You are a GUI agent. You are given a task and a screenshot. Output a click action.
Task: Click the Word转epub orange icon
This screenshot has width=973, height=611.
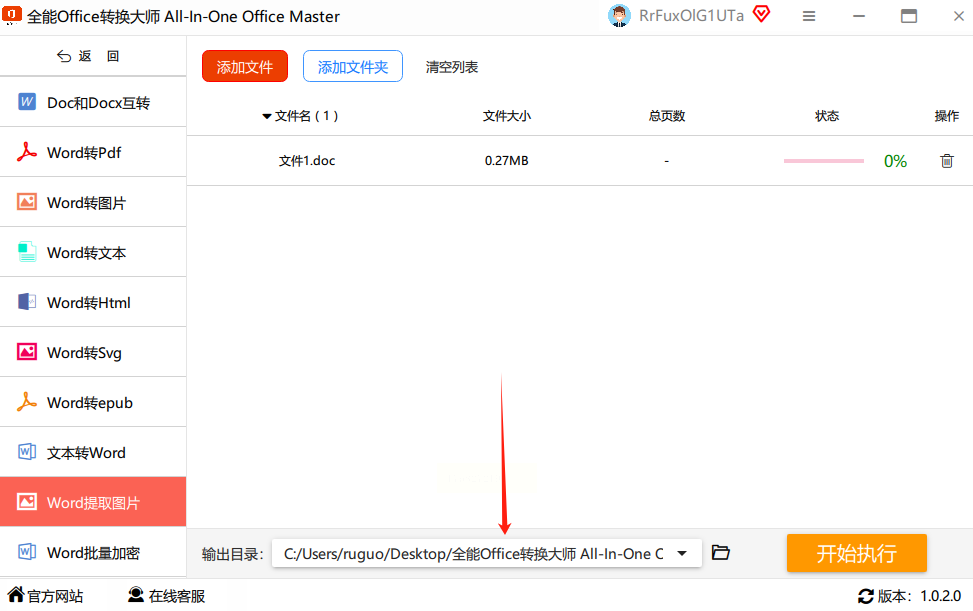(x=27, y=402)
